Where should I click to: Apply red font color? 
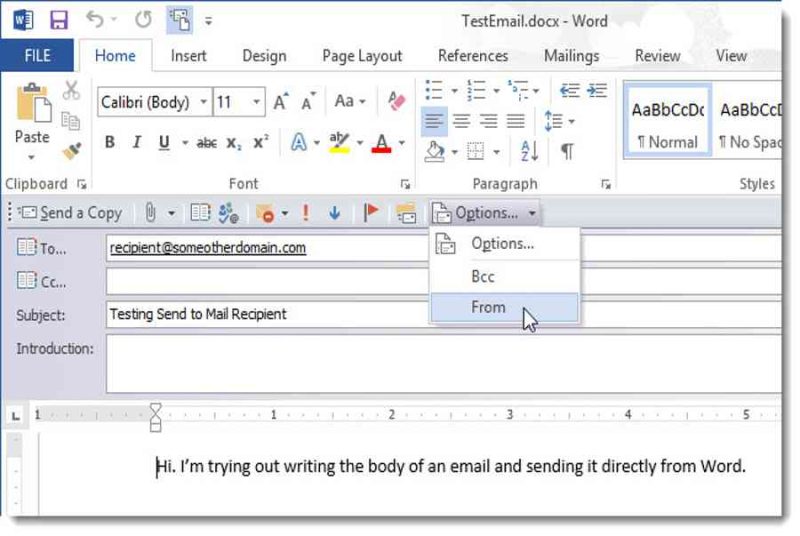[x=382, y=142]
